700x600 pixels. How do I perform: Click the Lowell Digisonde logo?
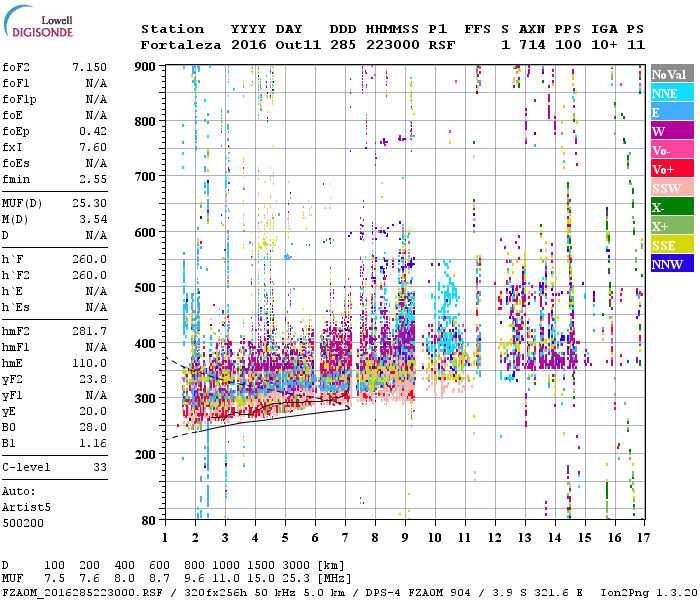(x=38, y=21)
